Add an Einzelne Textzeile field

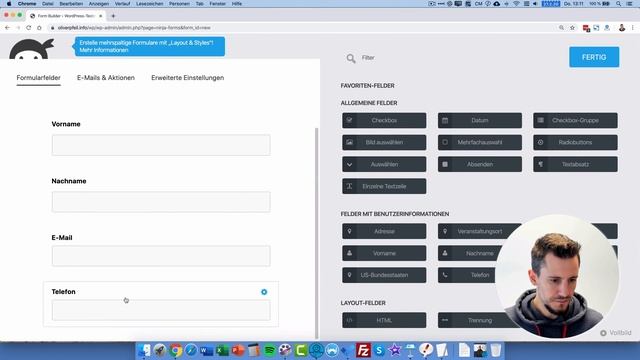tap(384, 186)
